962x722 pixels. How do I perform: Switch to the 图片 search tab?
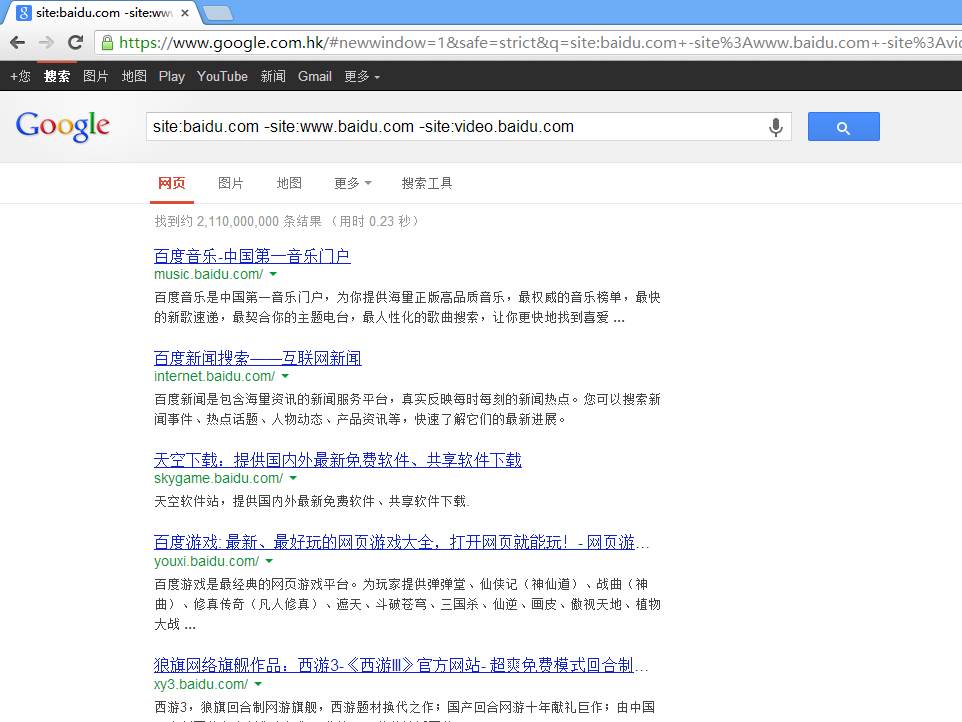coord(231,183)
